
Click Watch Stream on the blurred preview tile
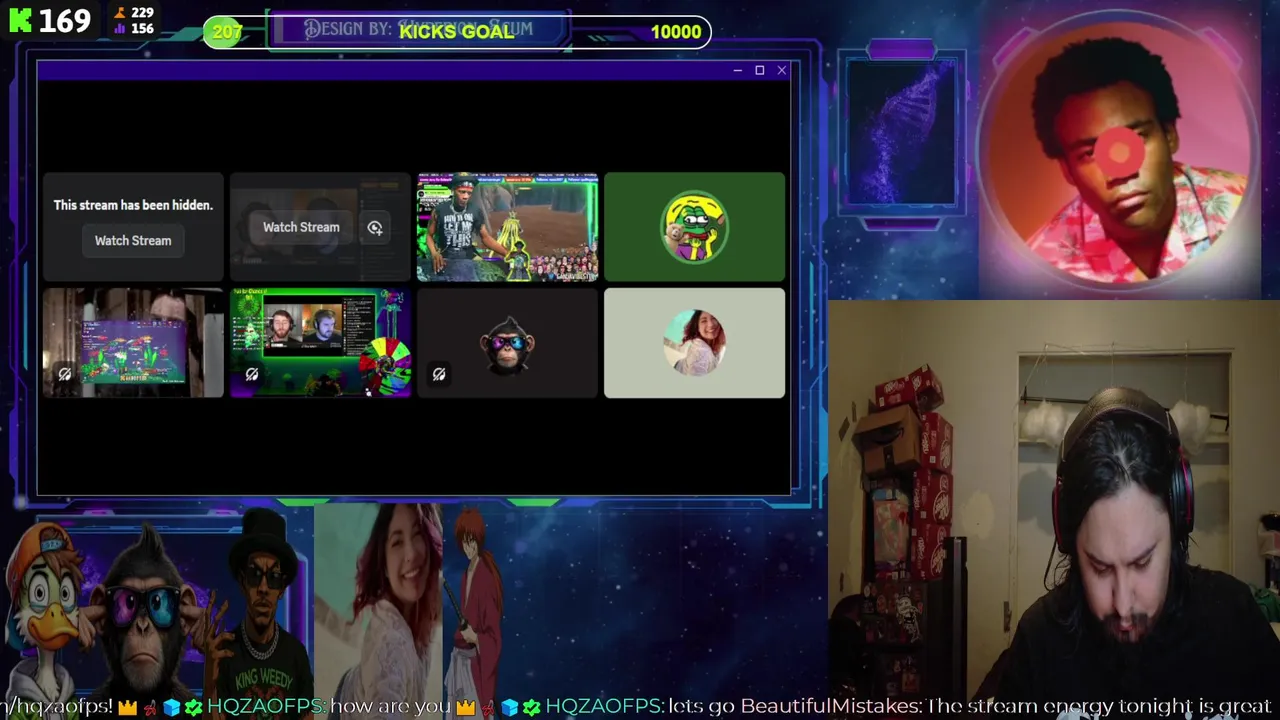point(301,227)
